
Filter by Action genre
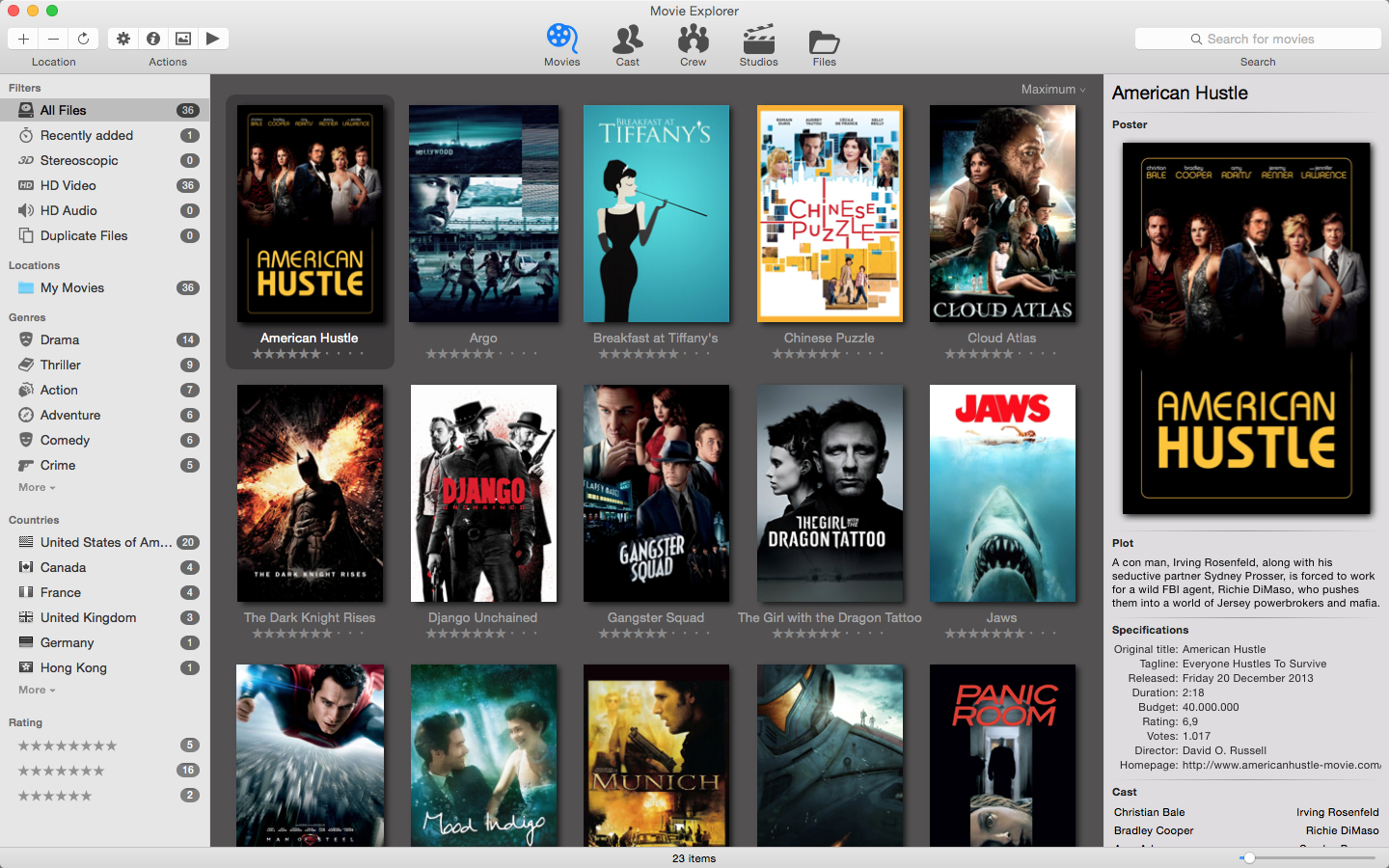click(x=104, y=390)
